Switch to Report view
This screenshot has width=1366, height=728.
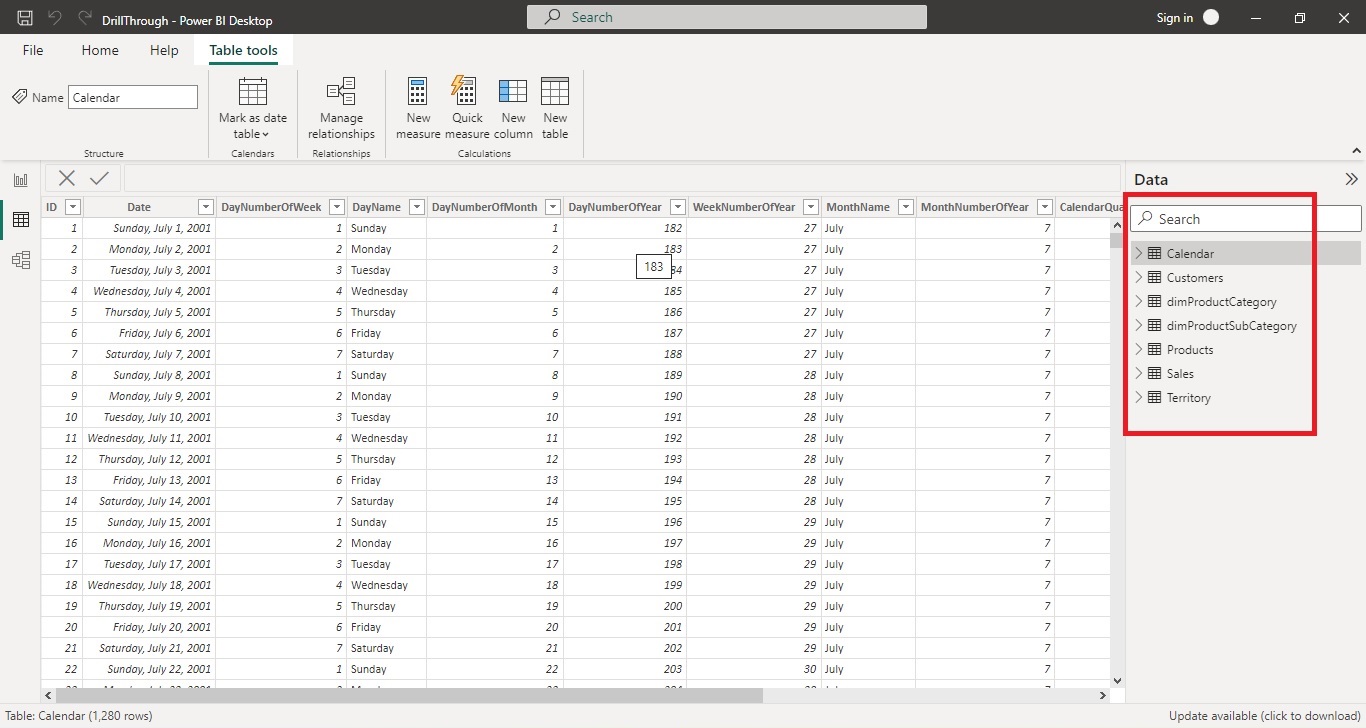pos(20,179)
